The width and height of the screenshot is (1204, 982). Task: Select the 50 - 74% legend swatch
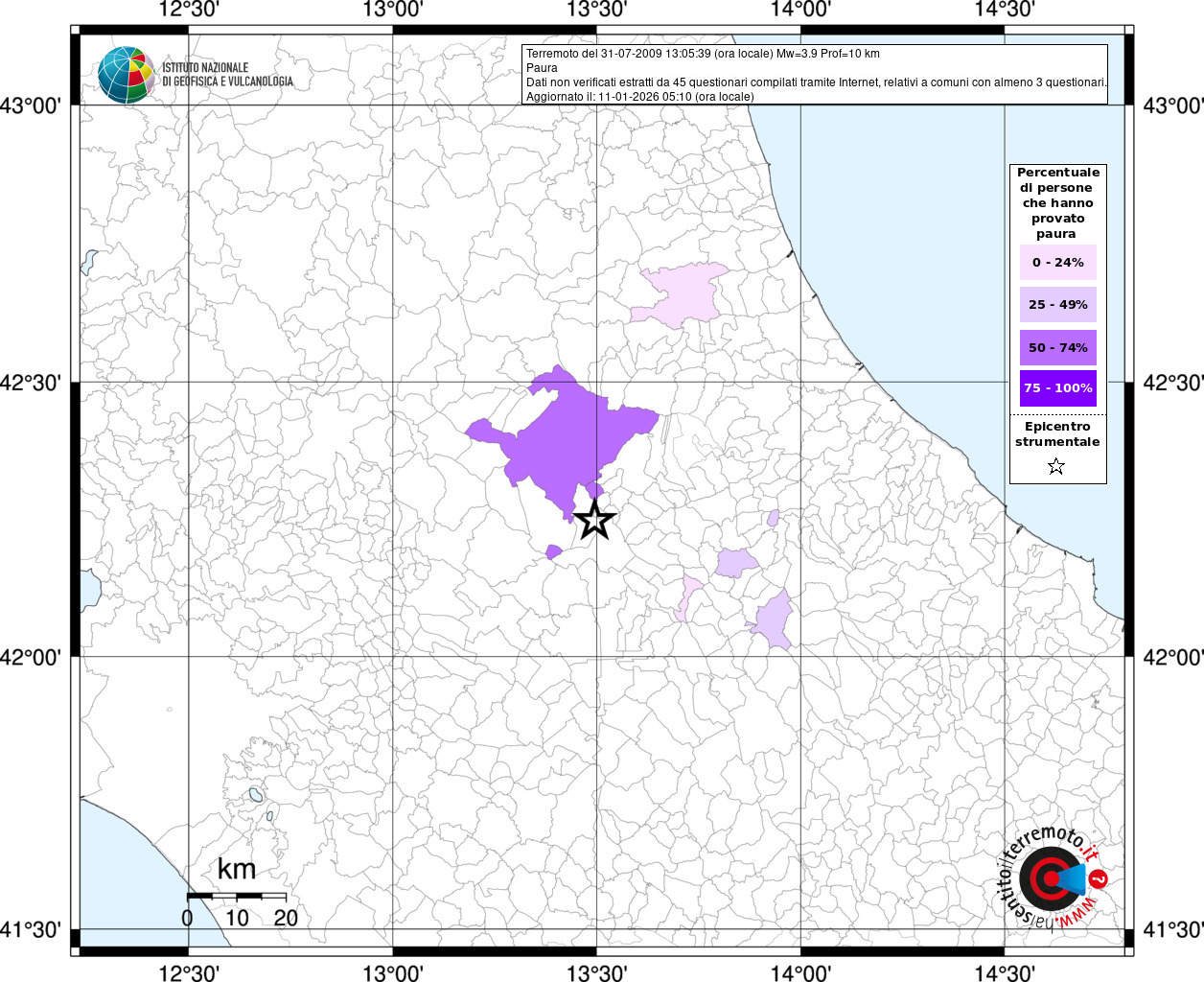click(x=1058, y=347)
